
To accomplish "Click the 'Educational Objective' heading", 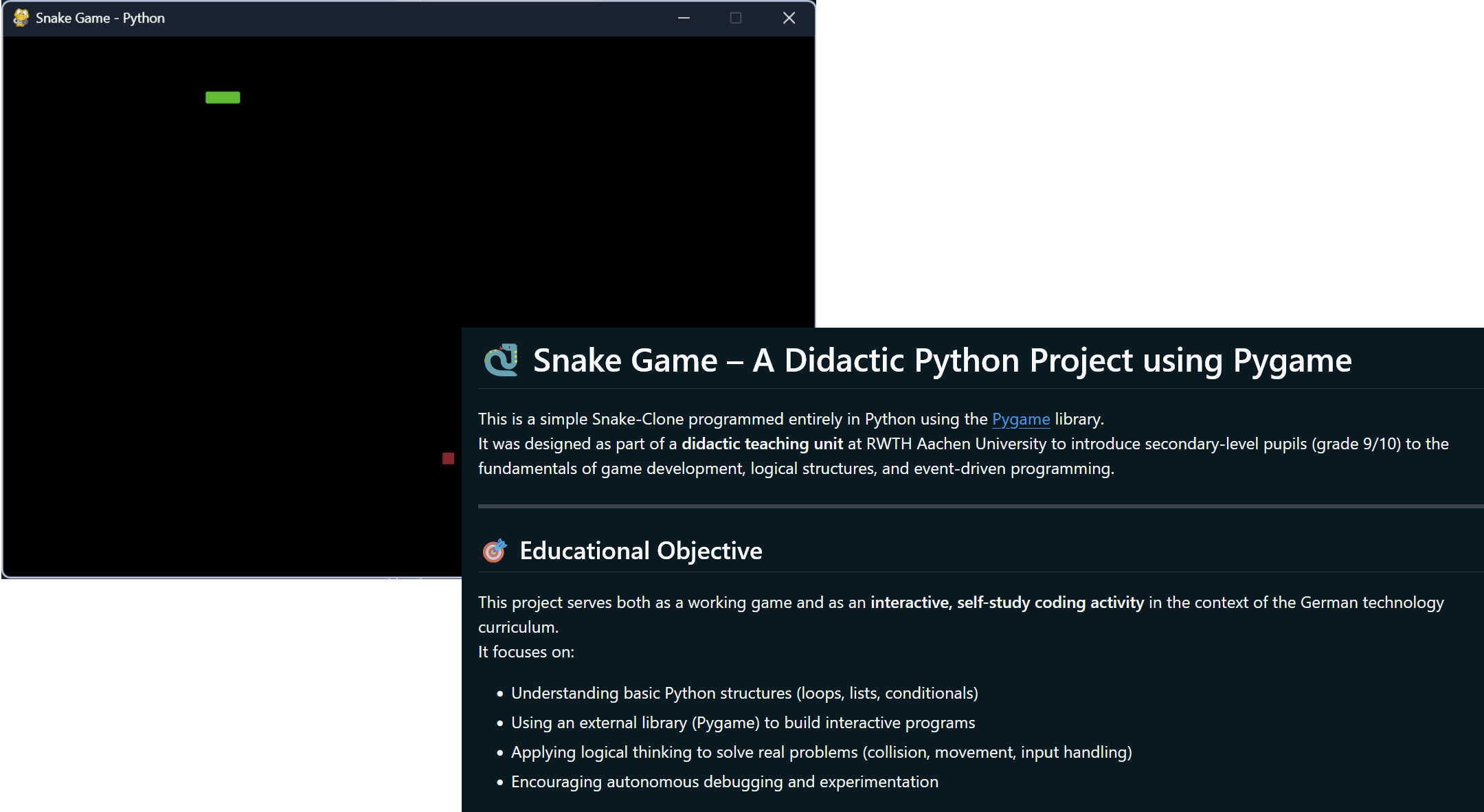I will click(641, 551).
